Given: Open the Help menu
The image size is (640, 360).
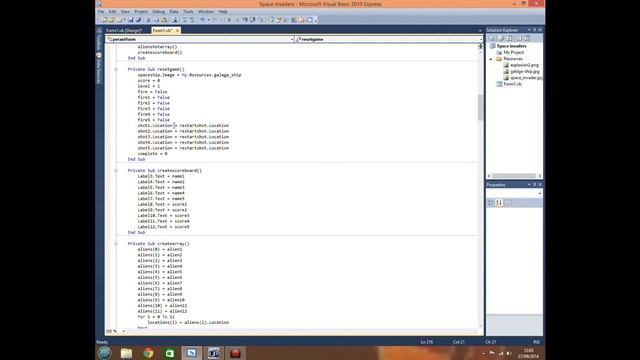Looking at the screenshot, I should pyautogui.click(x=223, y=11).
